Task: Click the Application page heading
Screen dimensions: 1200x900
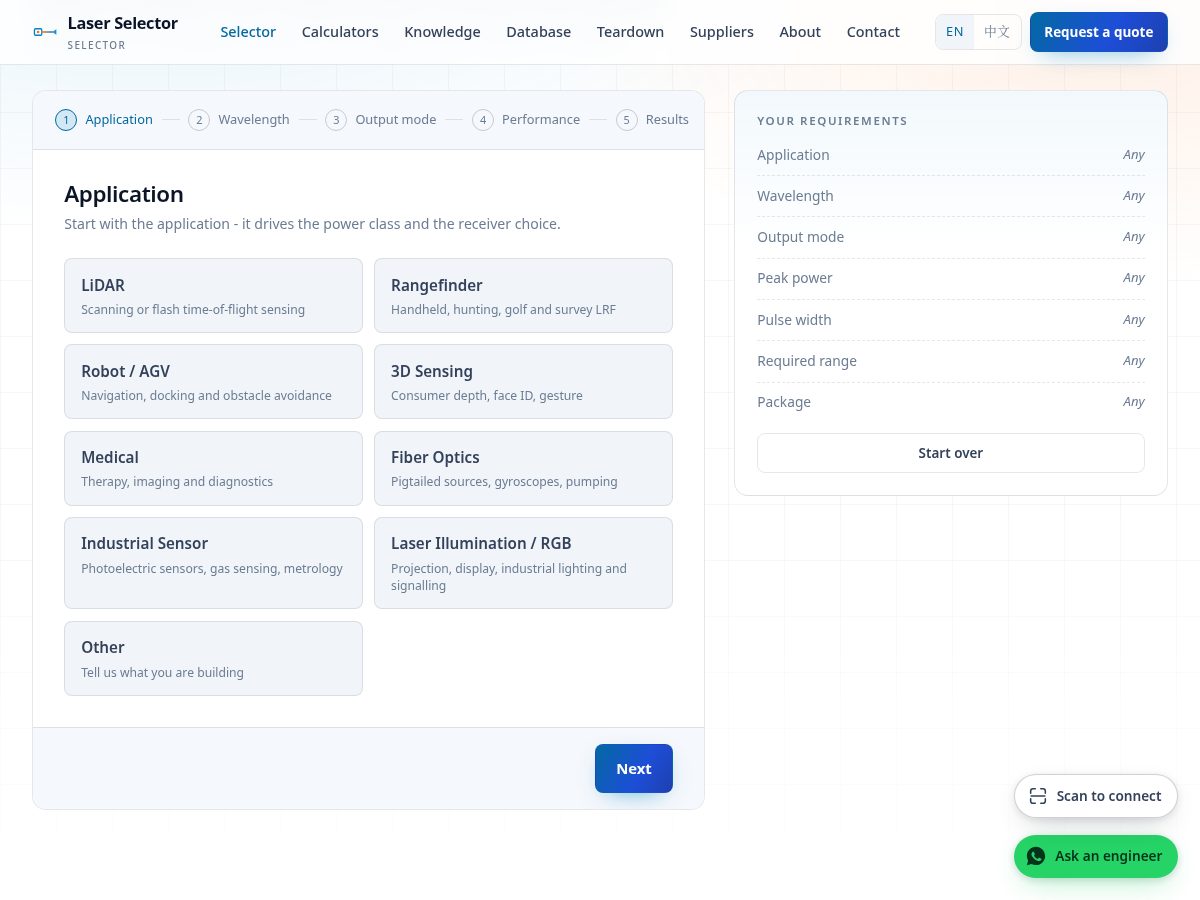Action: pyautogui.click(x=124, y=194)
